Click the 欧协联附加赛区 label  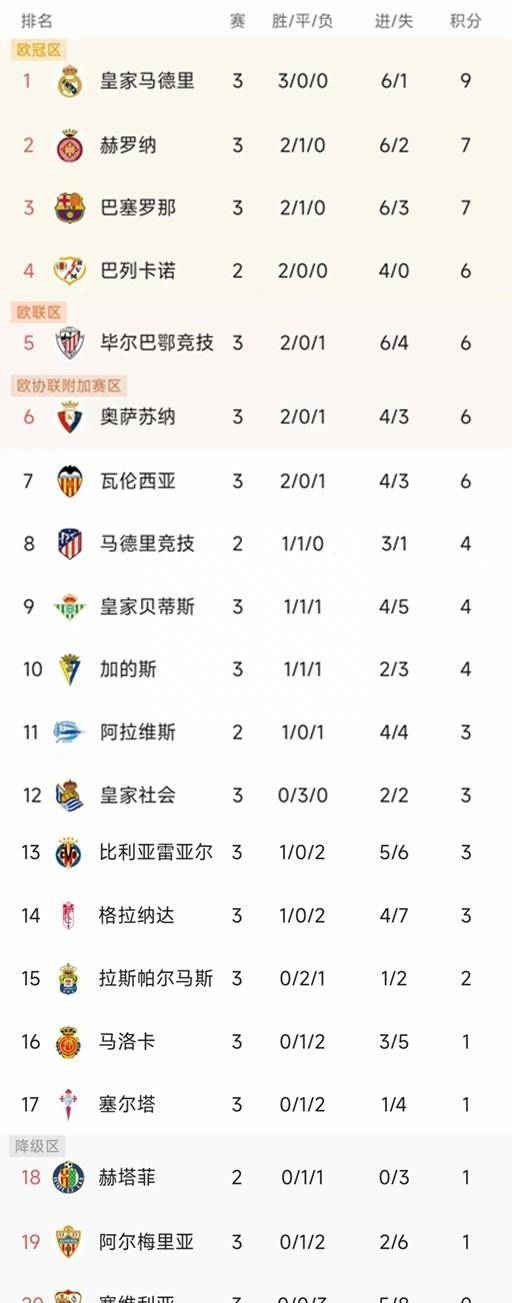click(69, 385)
